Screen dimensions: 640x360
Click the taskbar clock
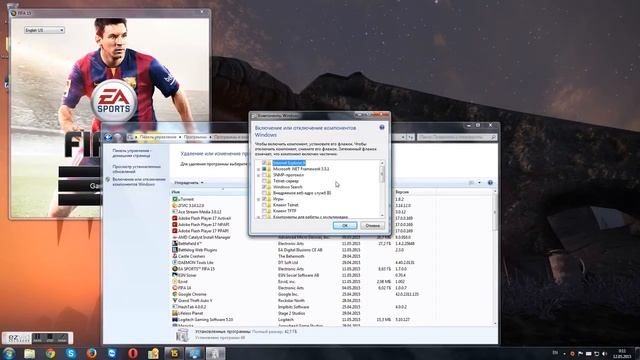pyautogui.click(x=622, y=353)
